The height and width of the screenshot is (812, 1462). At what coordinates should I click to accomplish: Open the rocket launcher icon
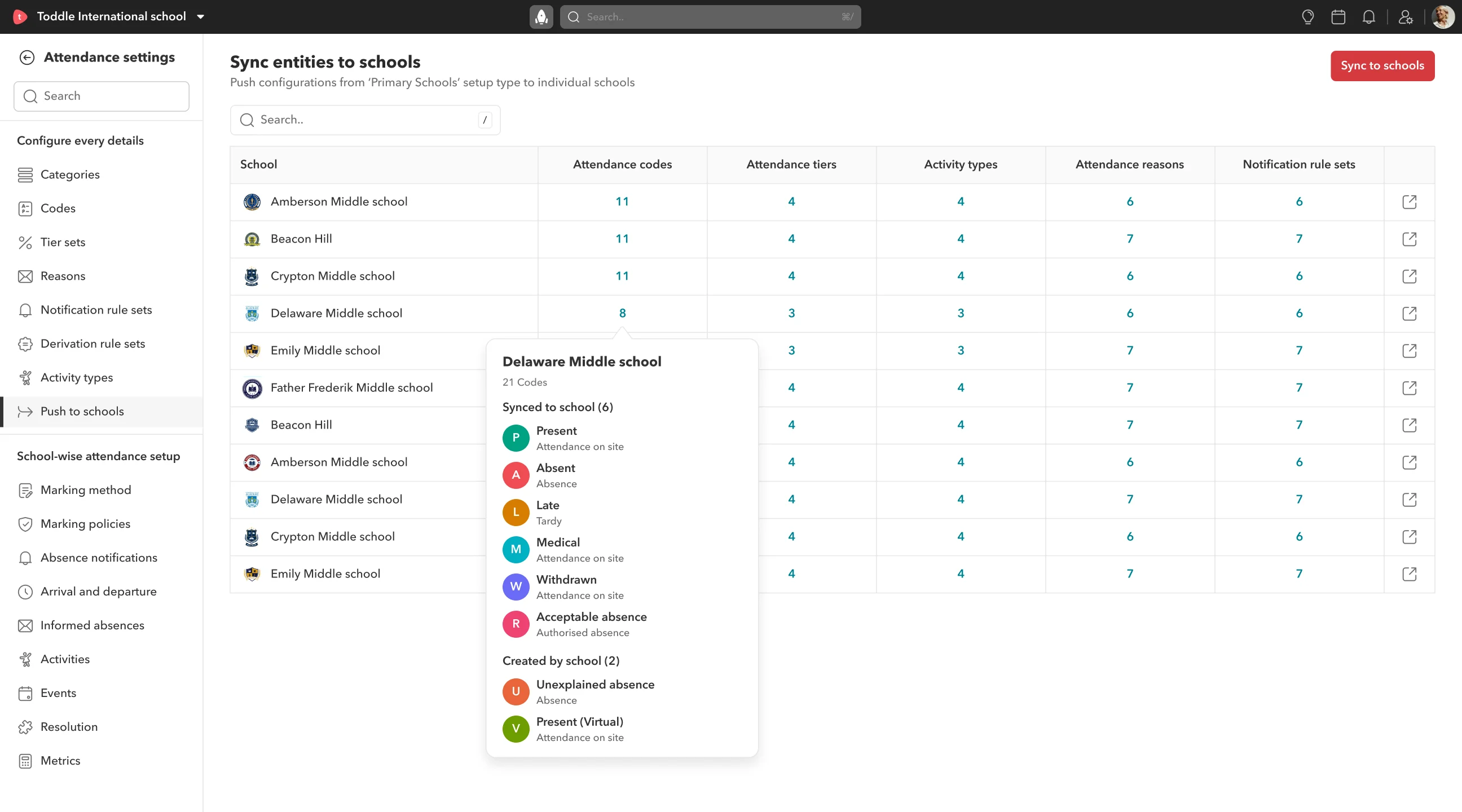[541, 17]
